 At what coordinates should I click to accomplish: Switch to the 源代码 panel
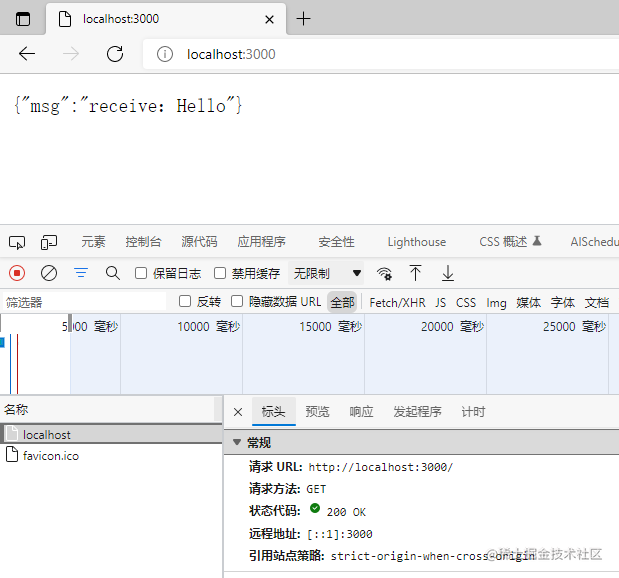point(199,242)
